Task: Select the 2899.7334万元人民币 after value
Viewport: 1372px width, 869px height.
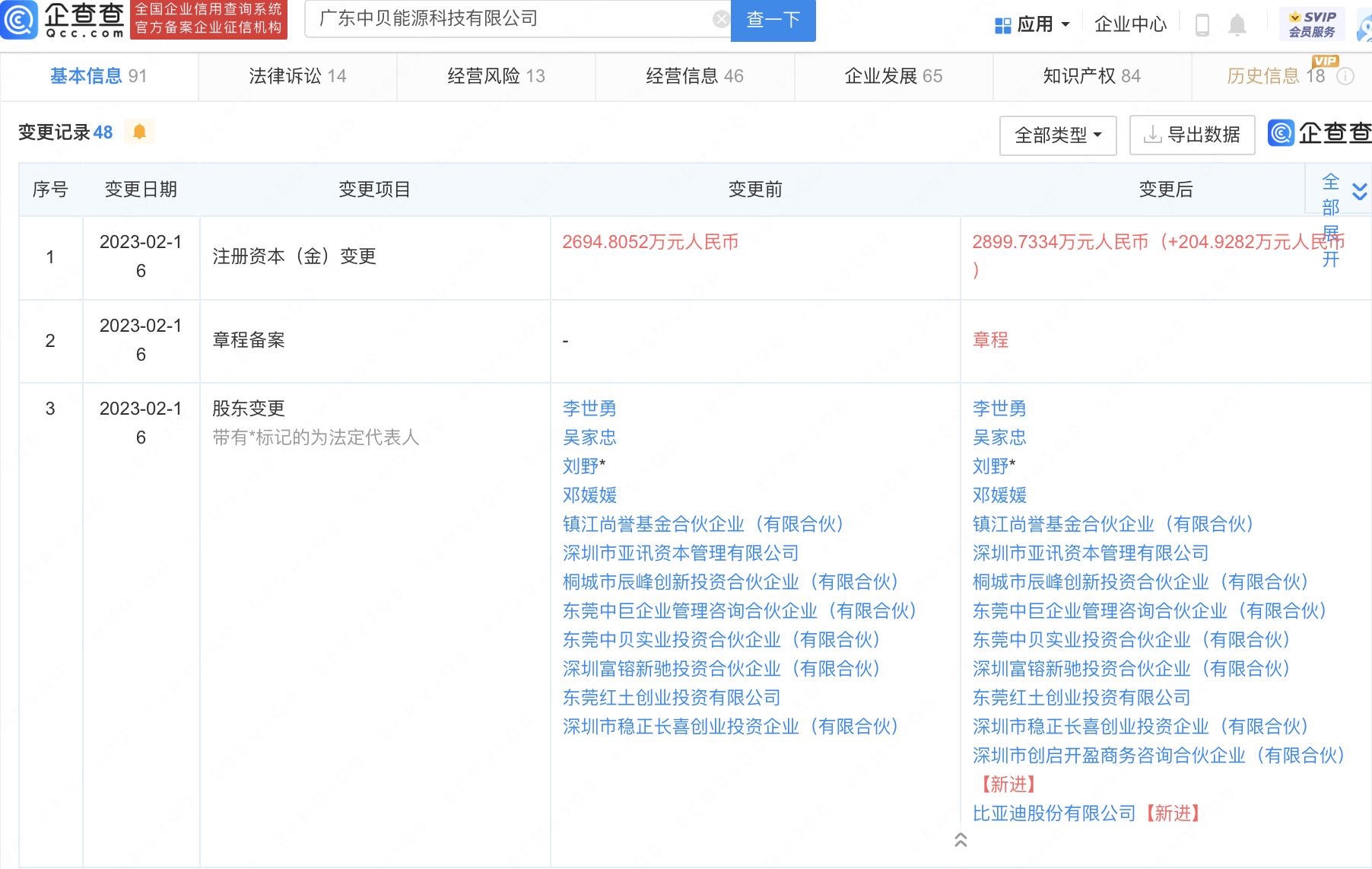Action: point(1060,242)
